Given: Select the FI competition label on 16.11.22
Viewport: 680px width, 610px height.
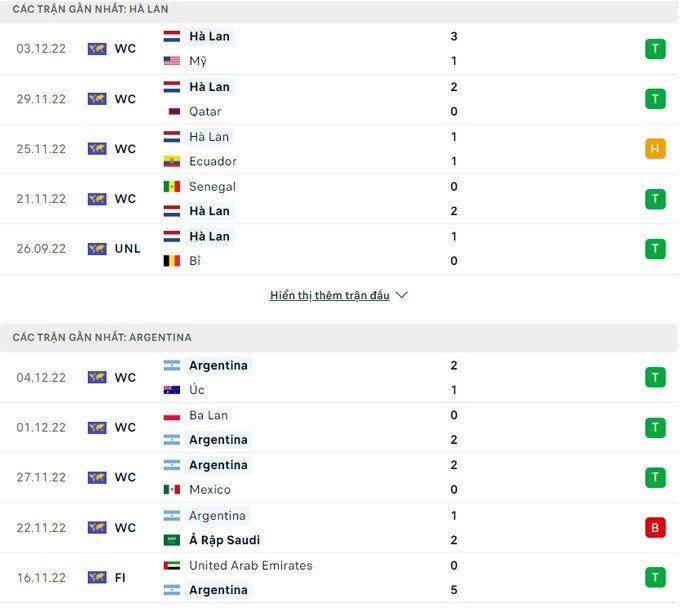Looking at the screenshot, I should click(121, 577).
